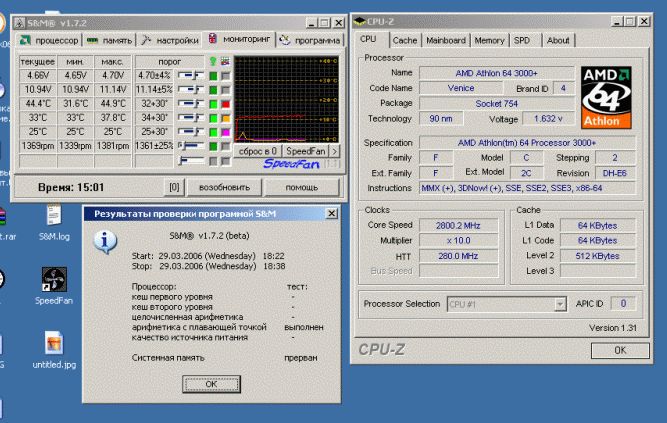Click threshold slider for 32+30° row
The width and height of the screenshot is (667, 423).
(191, 104)
